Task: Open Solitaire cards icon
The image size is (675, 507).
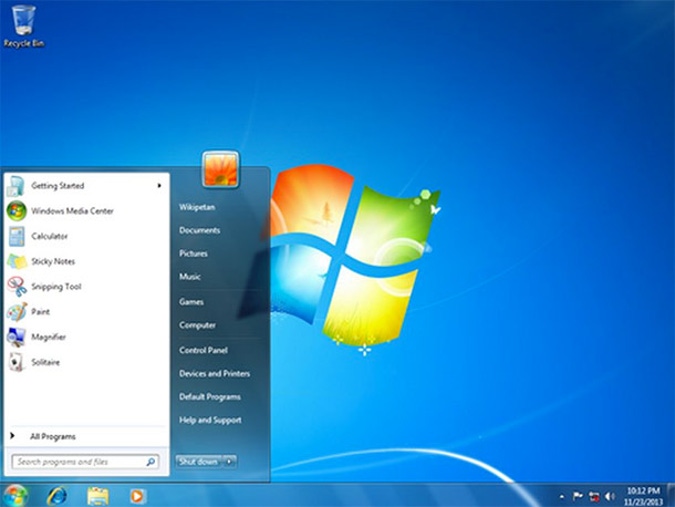Action: [16, 362]
